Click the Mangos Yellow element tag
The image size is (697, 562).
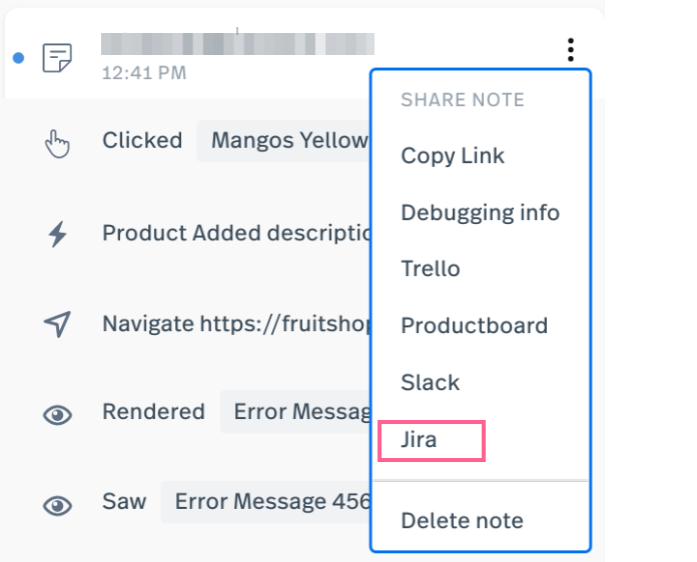(x=284, y=140)
